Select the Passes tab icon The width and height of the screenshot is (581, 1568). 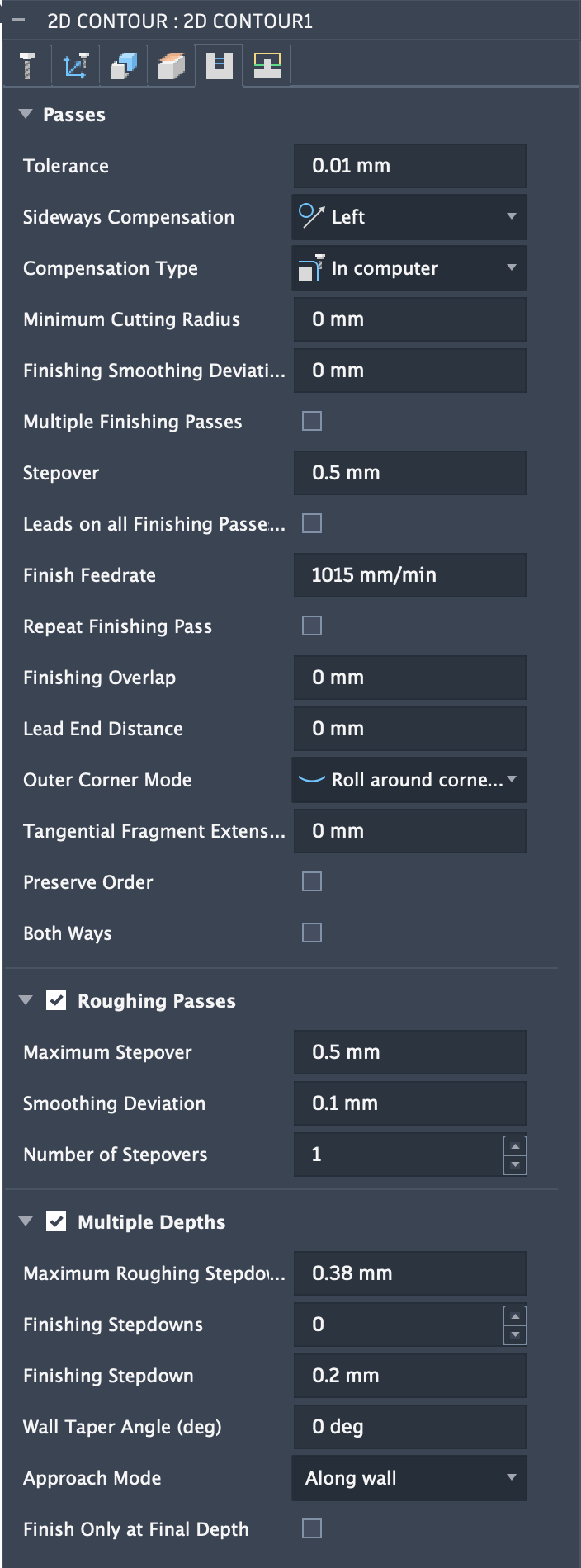[x=219, y=65]
